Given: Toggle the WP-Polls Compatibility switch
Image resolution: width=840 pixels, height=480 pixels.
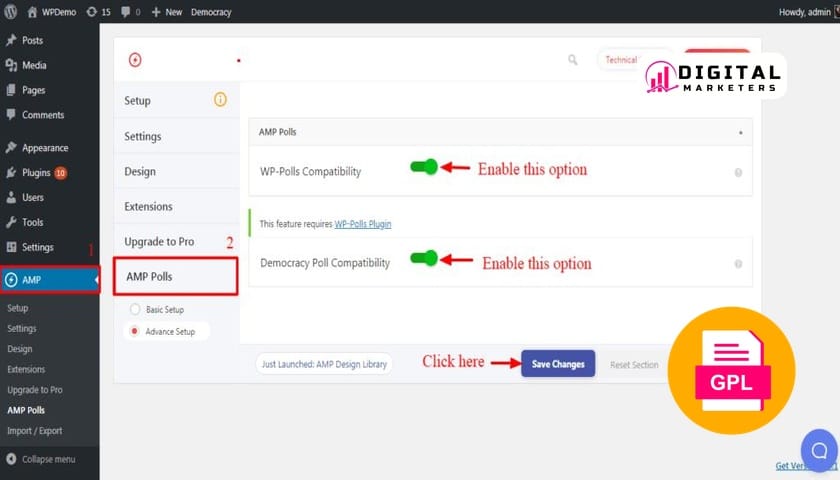Looking at the screenshot, I should (x=424, y=167).
